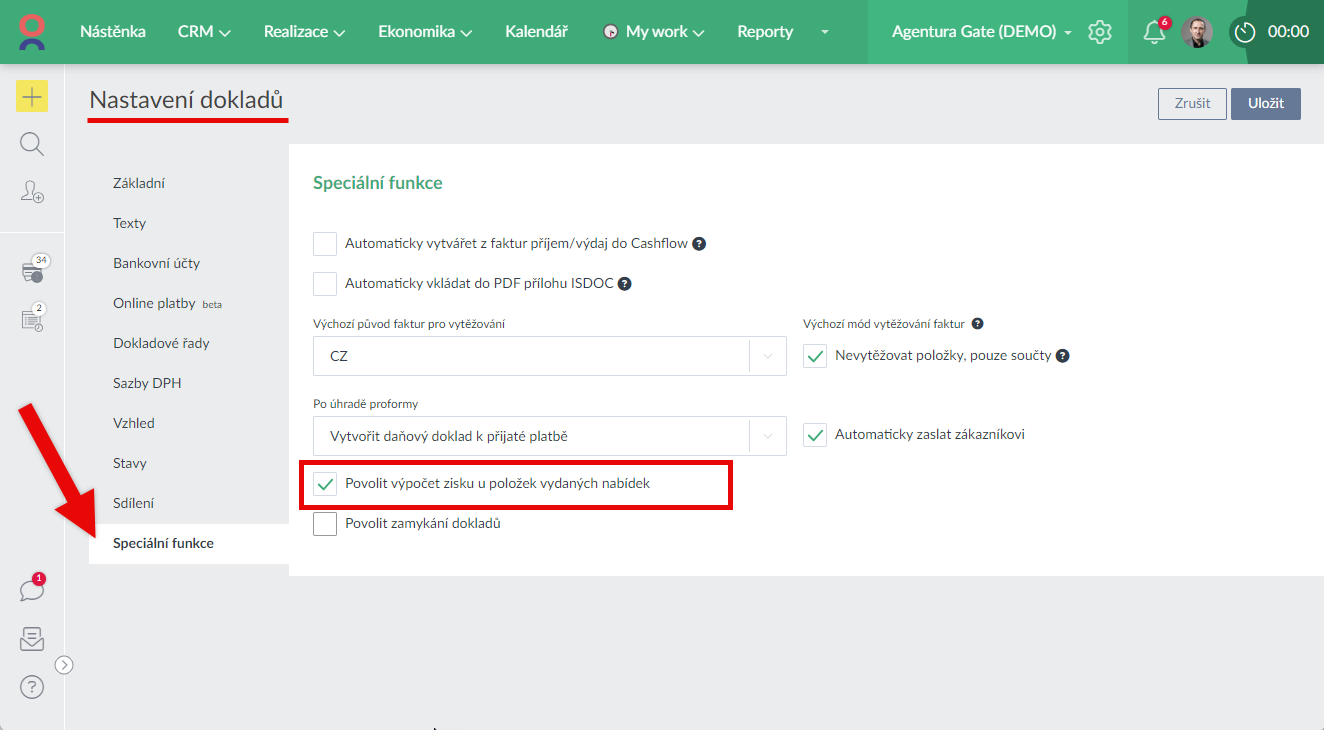Open the mail inbox icon in sidebar

32,639
